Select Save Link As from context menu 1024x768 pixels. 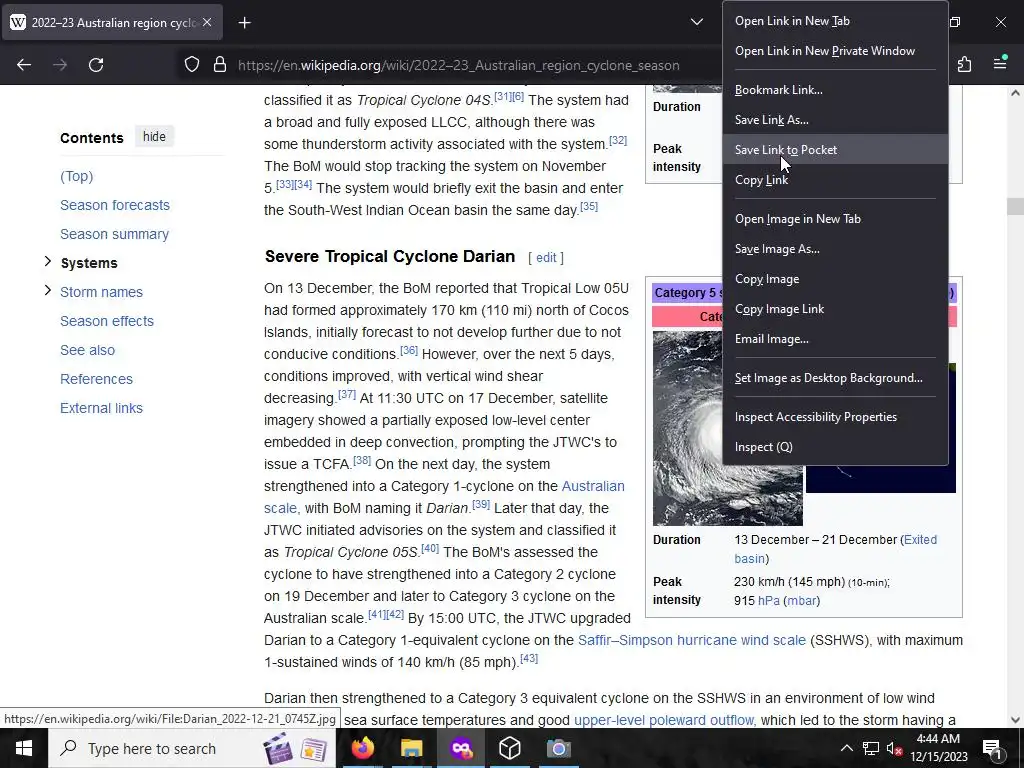click(x=835, y=120)
